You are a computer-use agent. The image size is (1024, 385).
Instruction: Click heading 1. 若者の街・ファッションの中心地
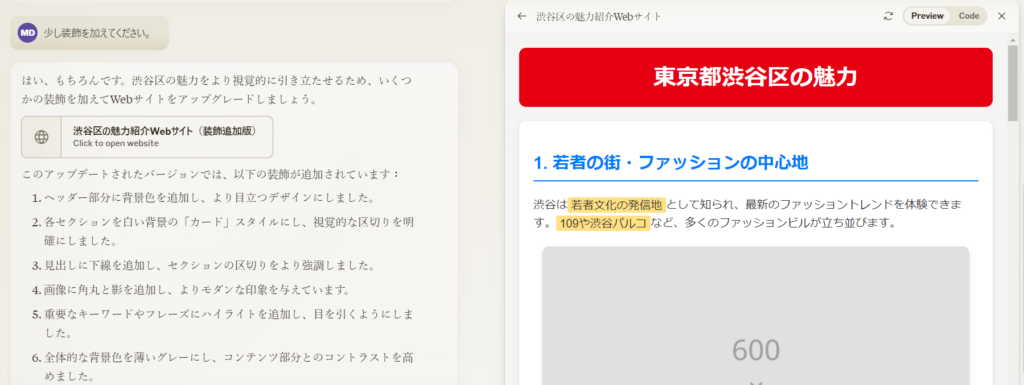[x=671, y=162]
